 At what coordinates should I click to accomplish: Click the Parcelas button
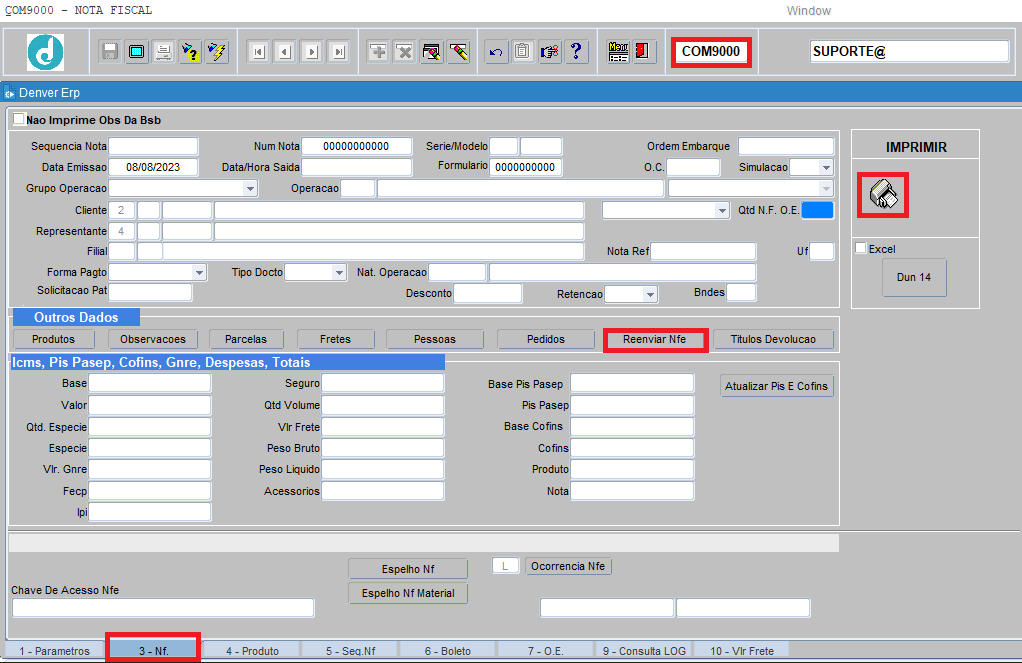(x=246, y=339)
